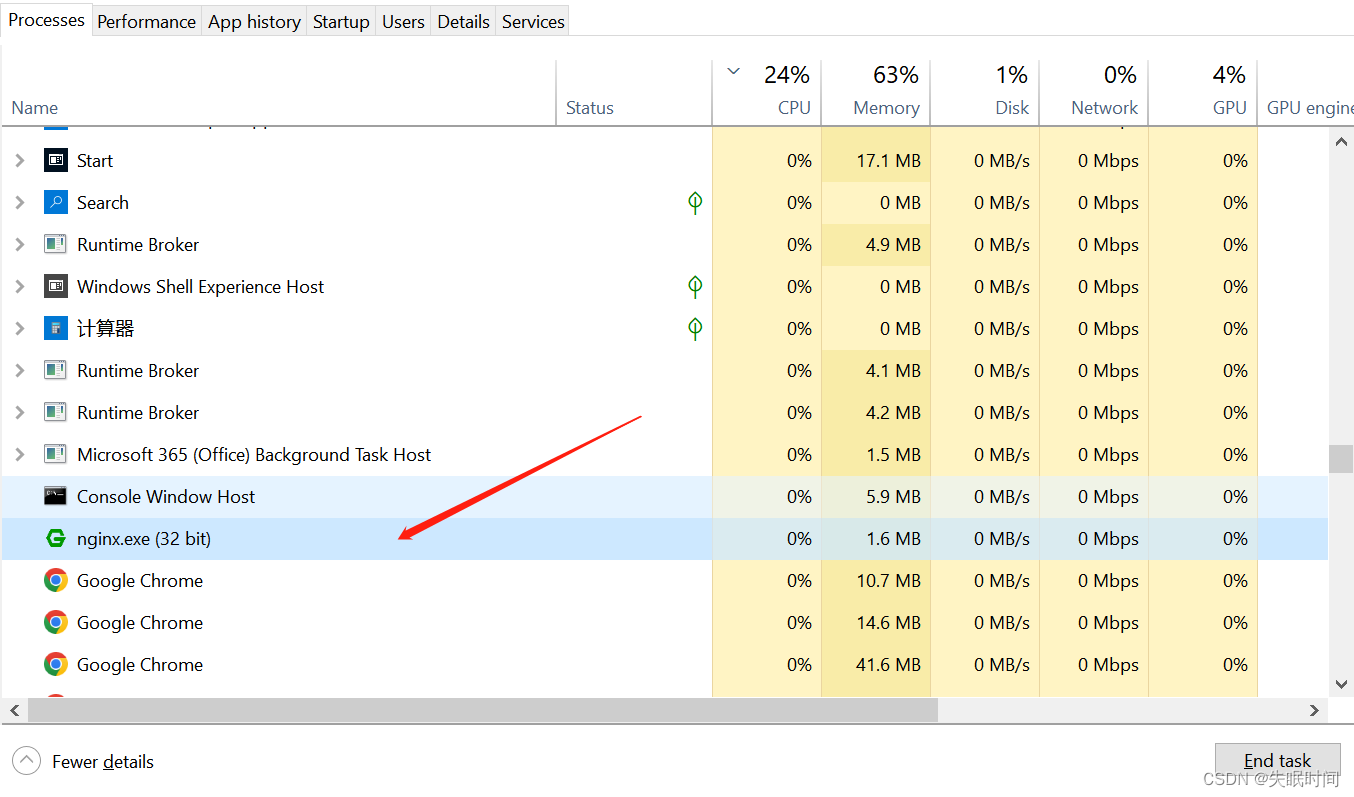Screen dimensions: 1354x797
Task: Sort by the Status column header
Action: click(634, 93)
